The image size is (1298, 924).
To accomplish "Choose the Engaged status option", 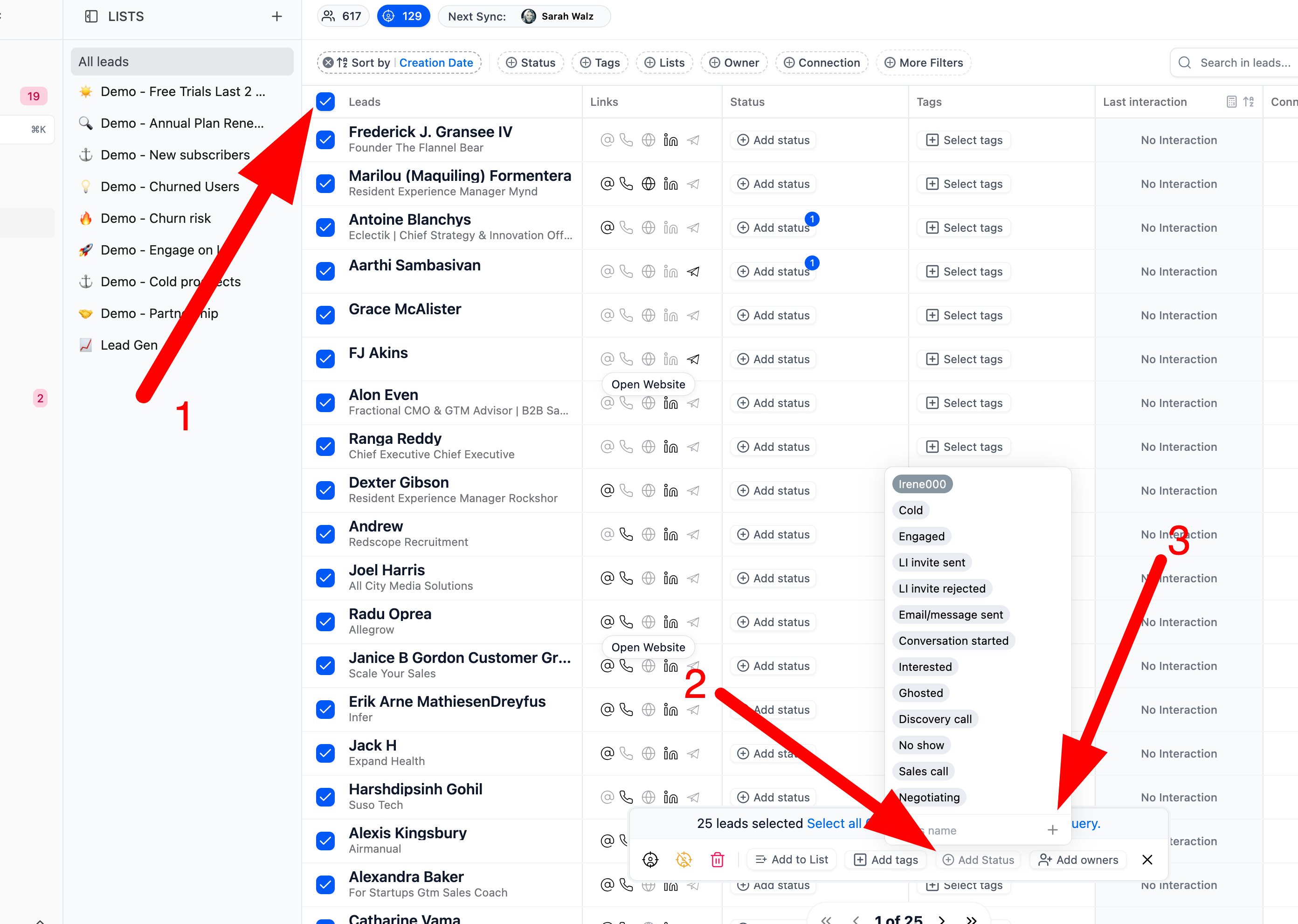I will tap(921, 537).
